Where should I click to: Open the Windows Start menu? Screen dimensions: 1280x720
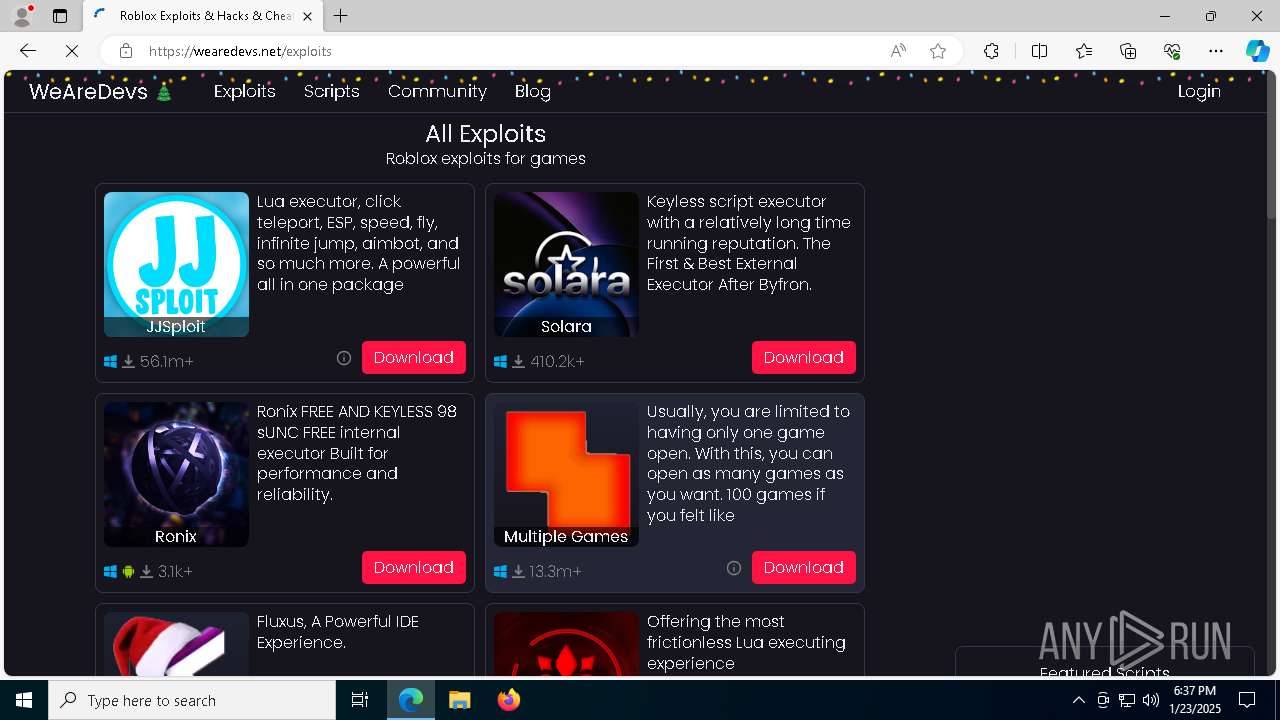click(24, 700)
